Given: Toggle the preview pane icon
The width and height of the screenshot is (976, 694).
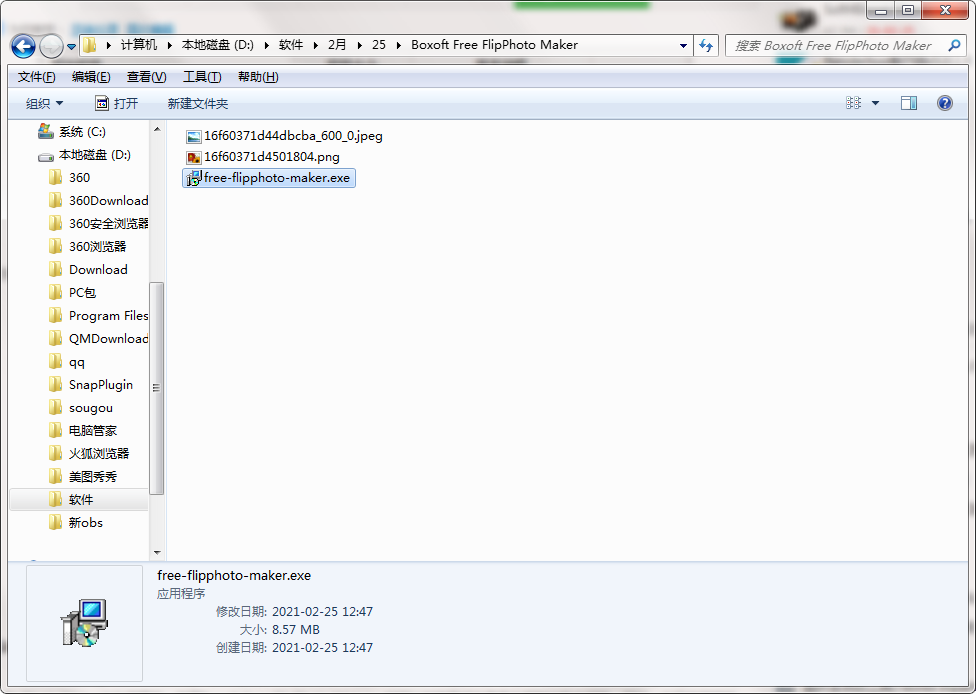Looking at the screenshot, I should [x=909, y=103].
